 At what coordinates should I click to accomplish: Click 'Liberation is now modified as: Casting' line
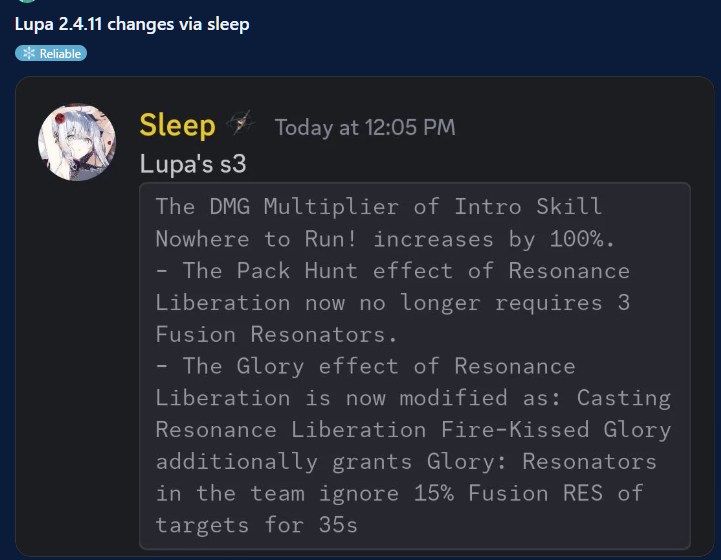pos(413,398)
